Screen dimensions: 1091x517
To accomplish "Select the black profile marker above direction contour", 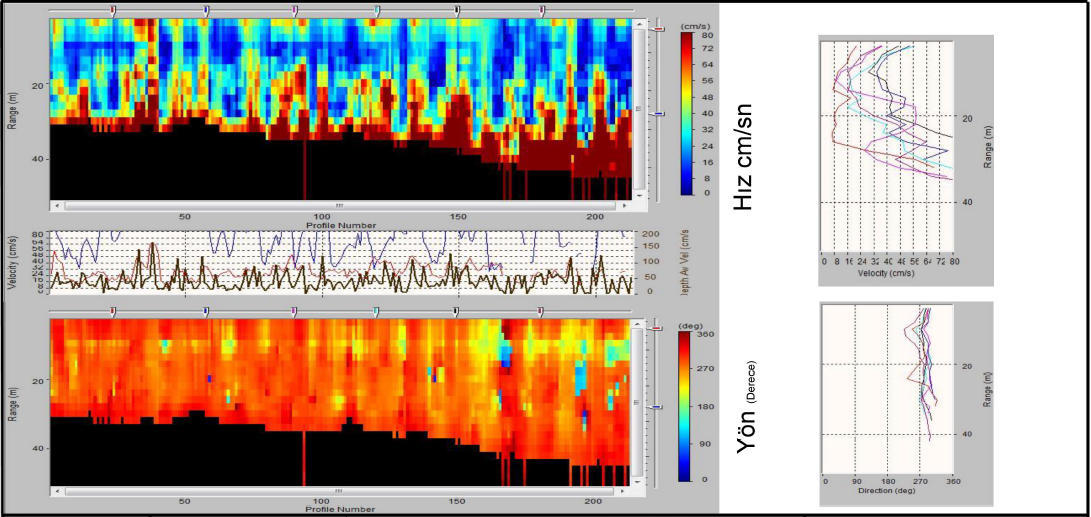I will [456, 310].
